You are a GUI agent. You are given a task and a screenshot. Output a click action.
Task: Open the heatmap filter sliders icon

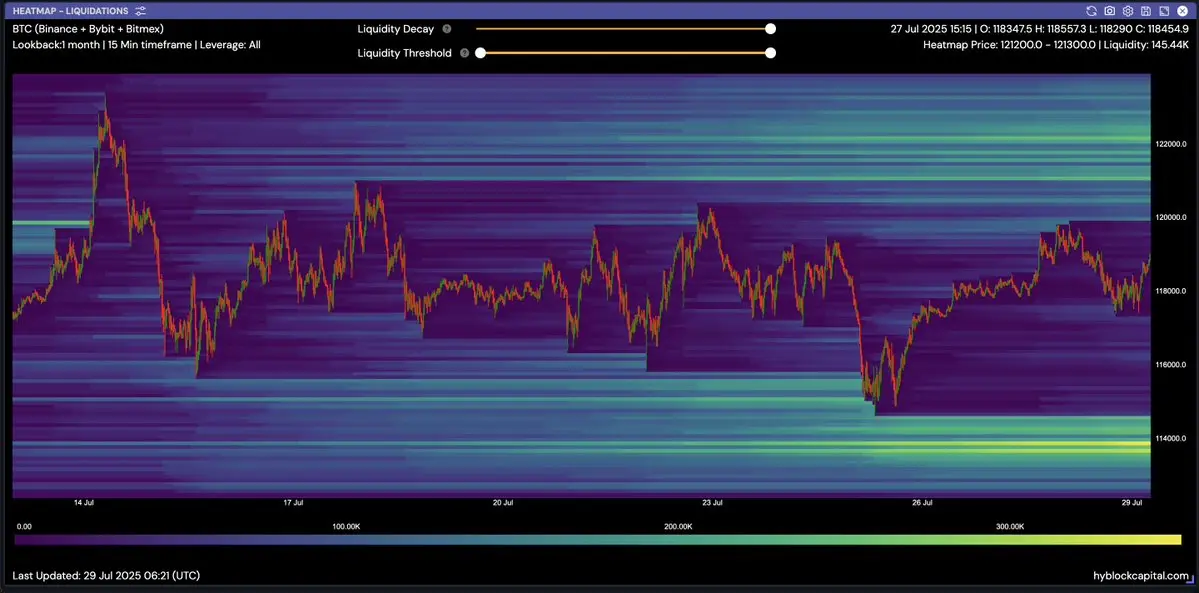[140, 11]
